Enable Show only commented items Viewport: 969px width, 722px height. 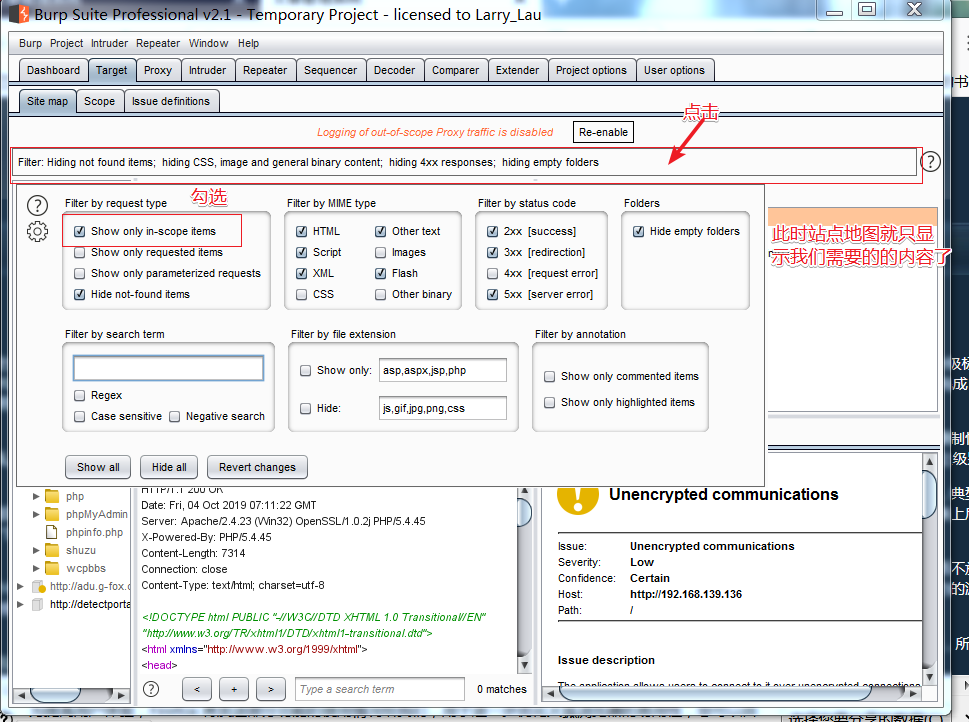coord(549,376)
